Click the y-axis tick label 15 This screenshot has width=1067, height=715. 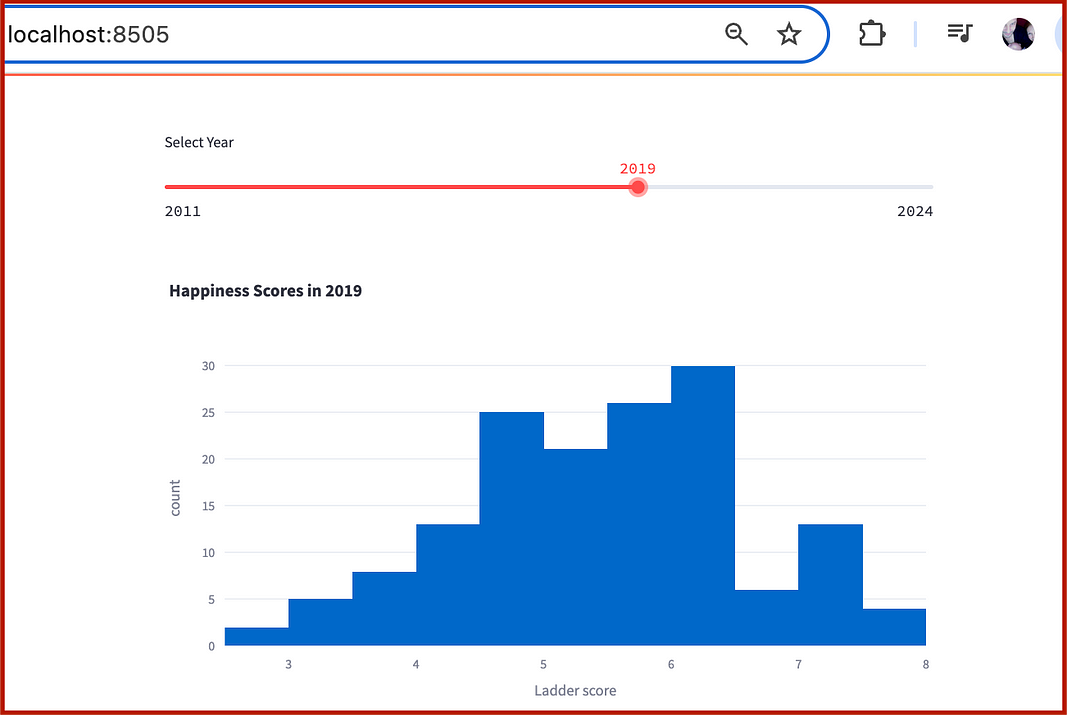click(x=208, y=506)
